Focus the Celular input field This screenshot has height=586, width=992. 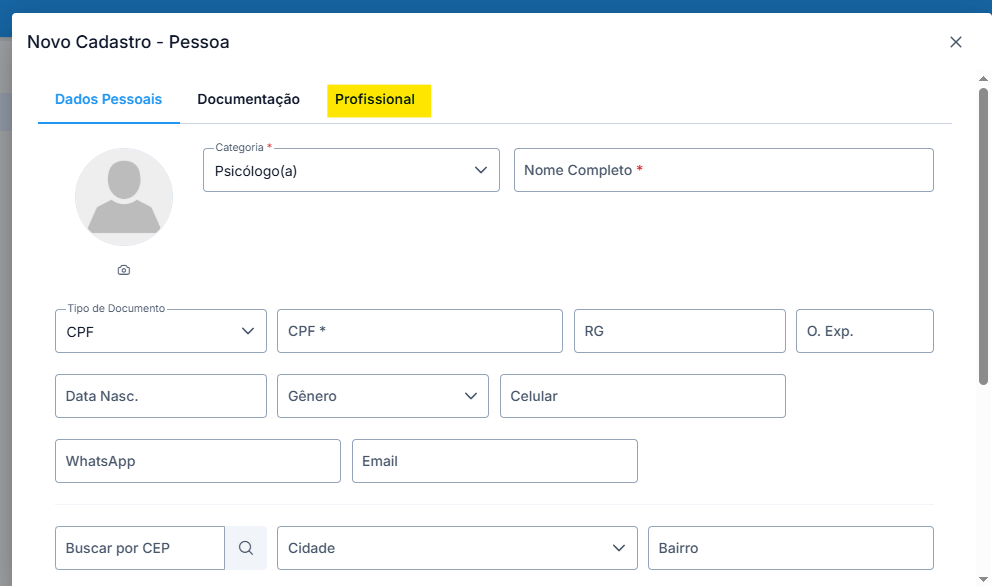tap(642, 396)
